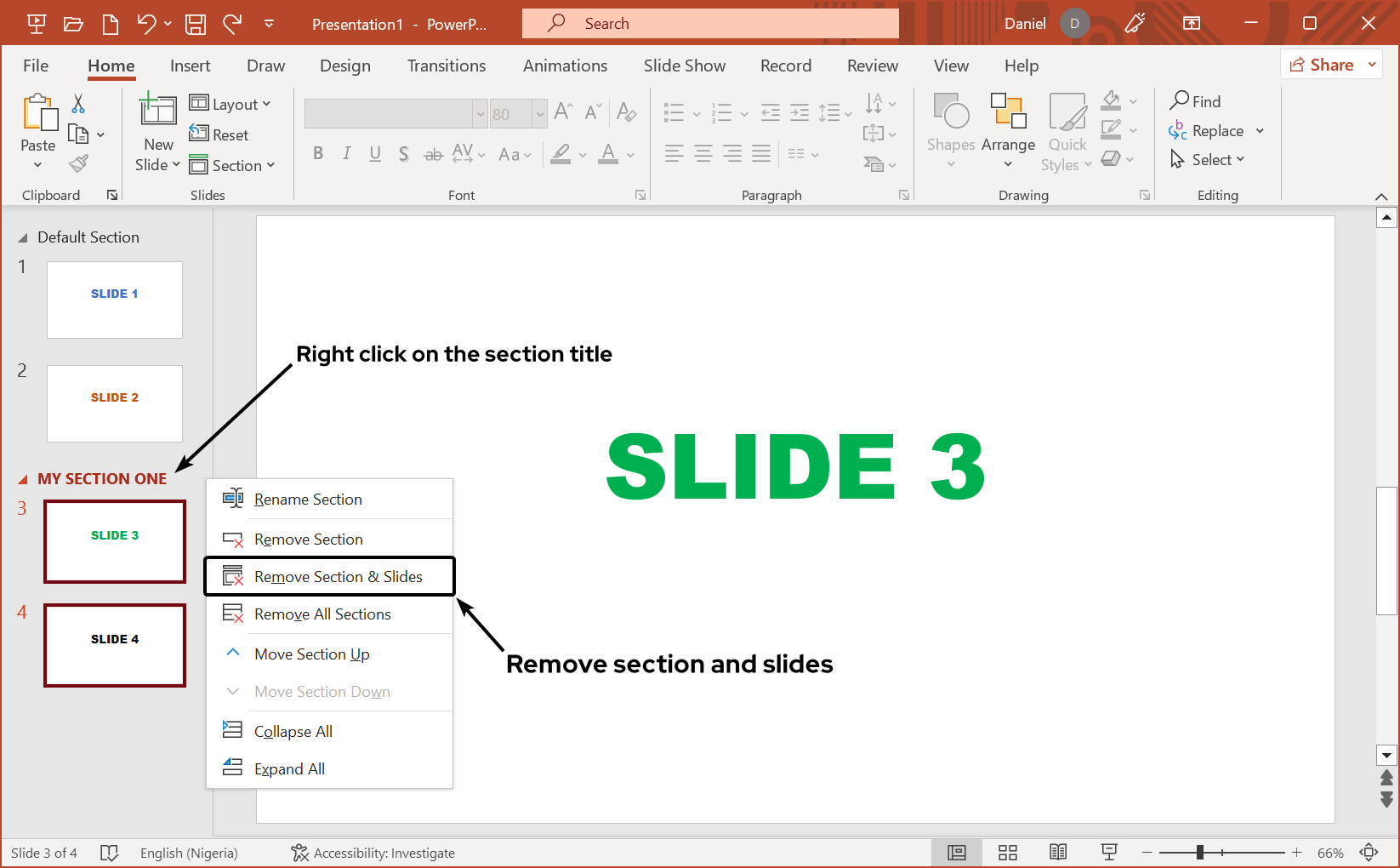The image size is (1400, 868).
Task: Select the SLIDE 4 thumbnail
Action: pyautogui.click(x=114, y=645)
